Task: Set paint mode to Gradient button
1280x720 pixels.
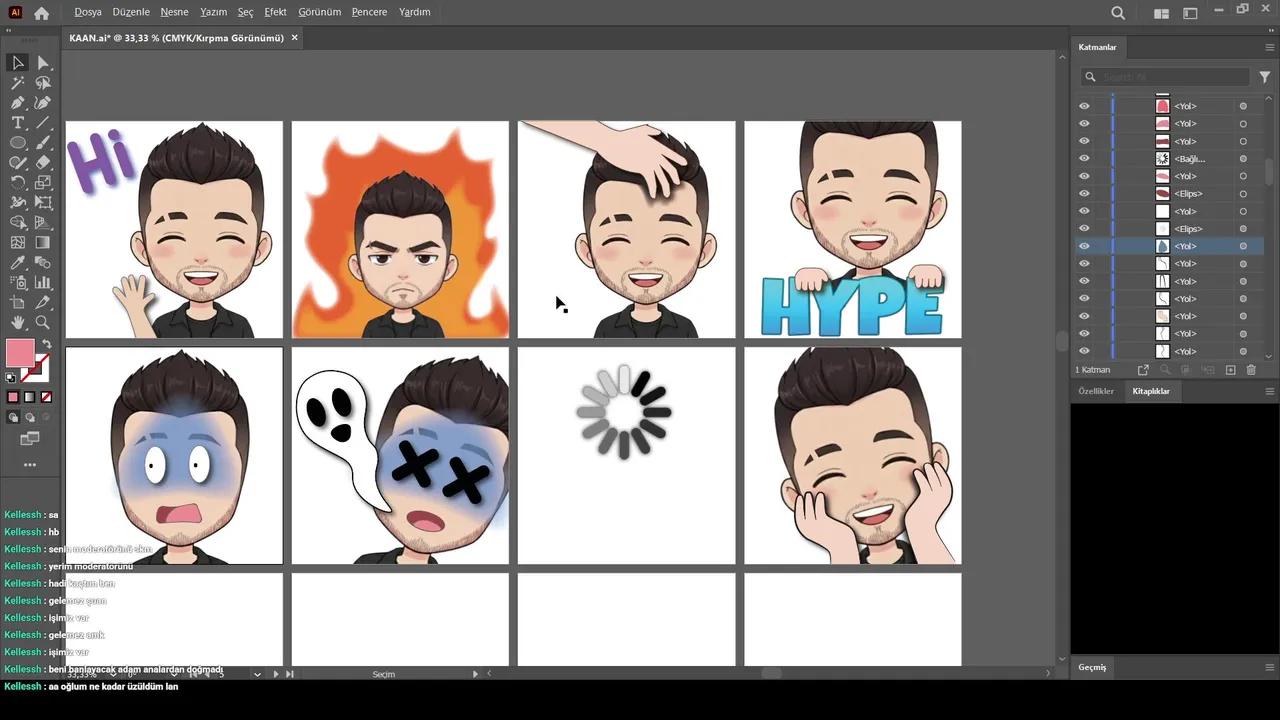Action: point(29,397)
